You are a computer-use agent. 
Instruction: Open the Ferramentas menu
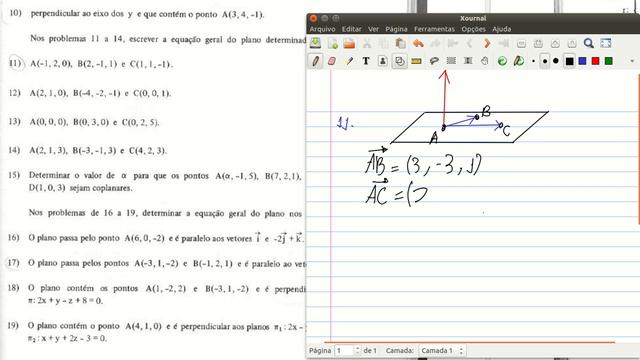point(434,29)
